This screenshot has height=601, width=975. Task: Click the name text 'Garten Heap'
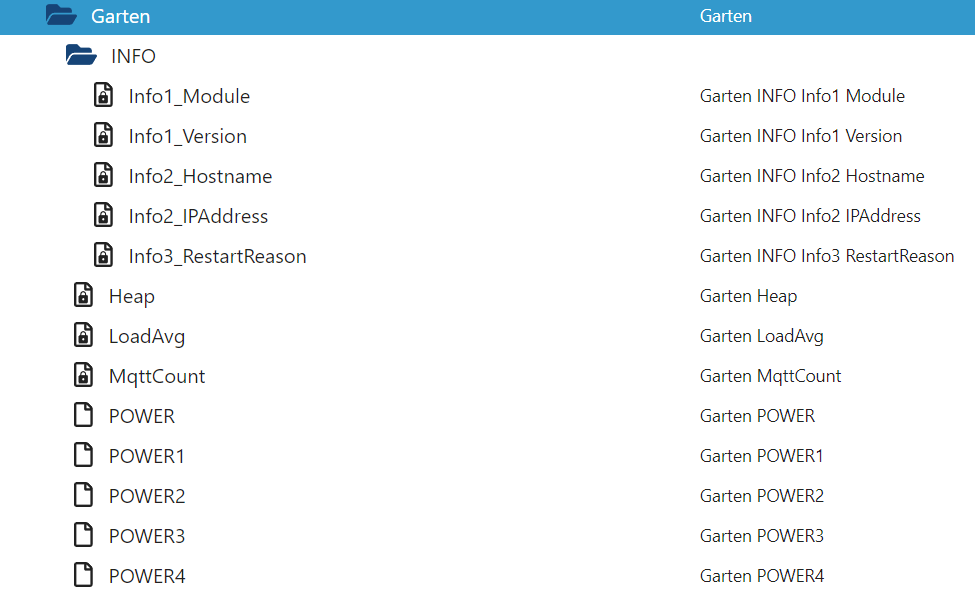(748, 296)
